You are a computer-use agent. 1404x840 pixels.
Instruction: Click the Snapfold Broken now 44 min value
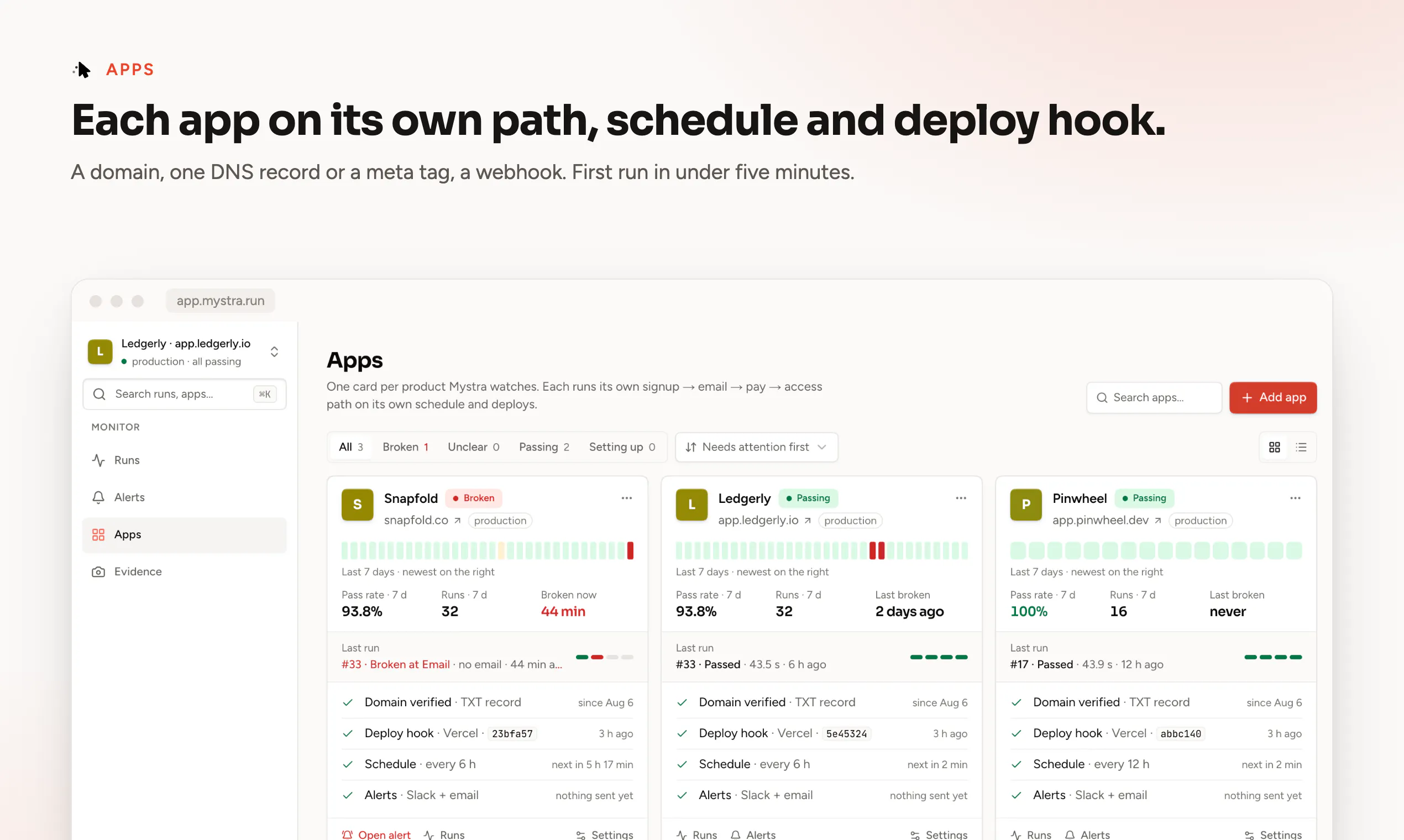point(563,611)
